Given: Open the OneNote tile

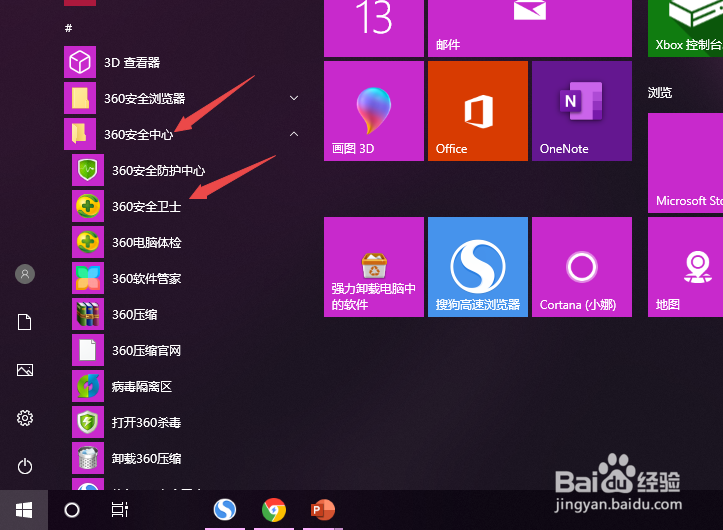Looking at the screenshot, I should pyautogui.click(x=582, y=111).
